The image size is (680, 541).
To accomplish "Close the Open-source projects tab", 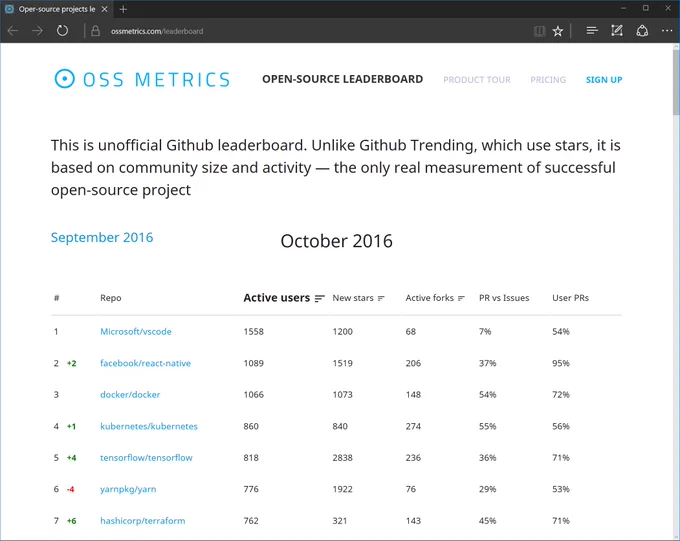I will (x=105, y=9).
